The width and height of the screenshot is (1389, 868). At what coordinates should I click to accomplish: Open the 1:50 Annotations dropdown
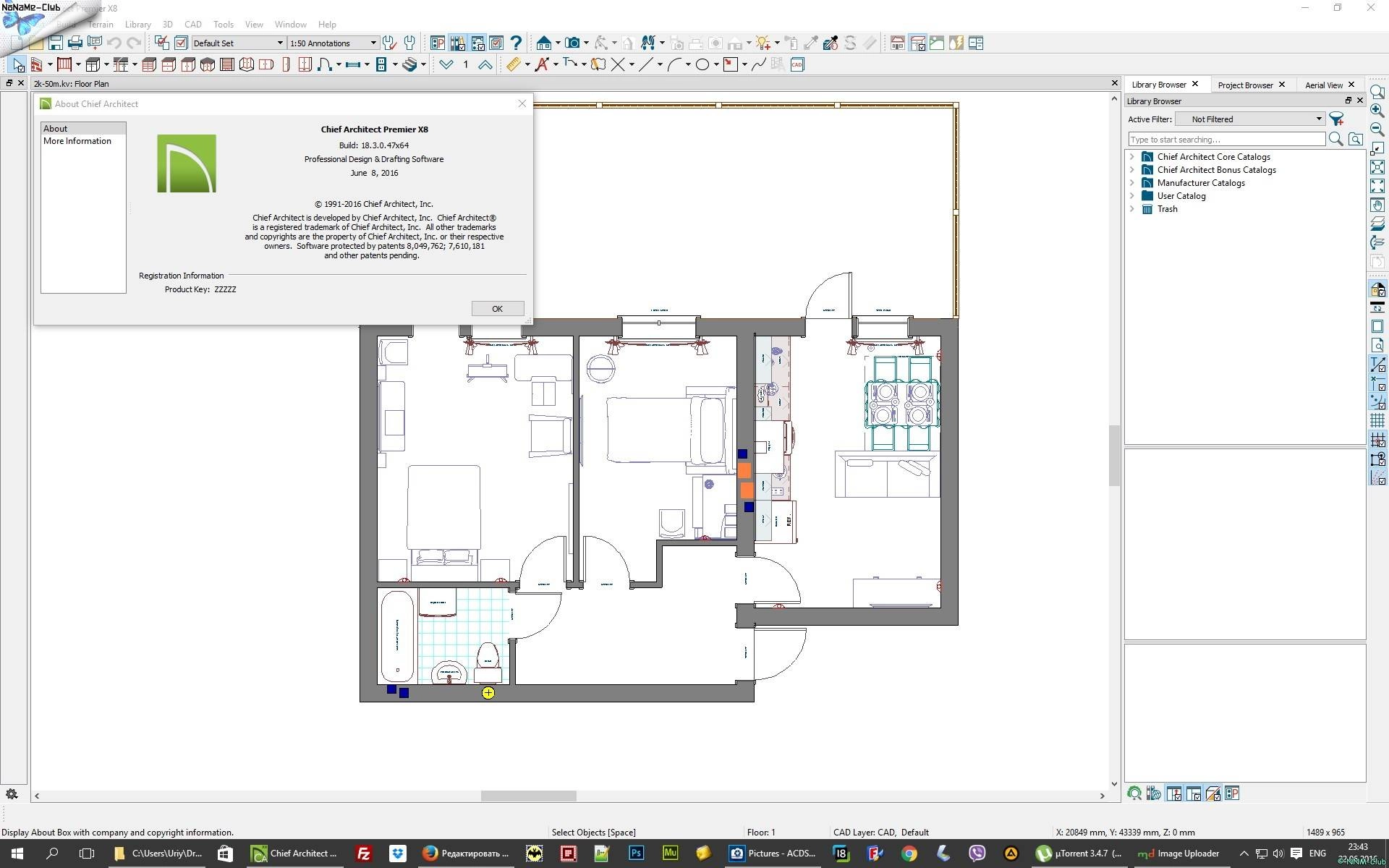click(333, 43)
